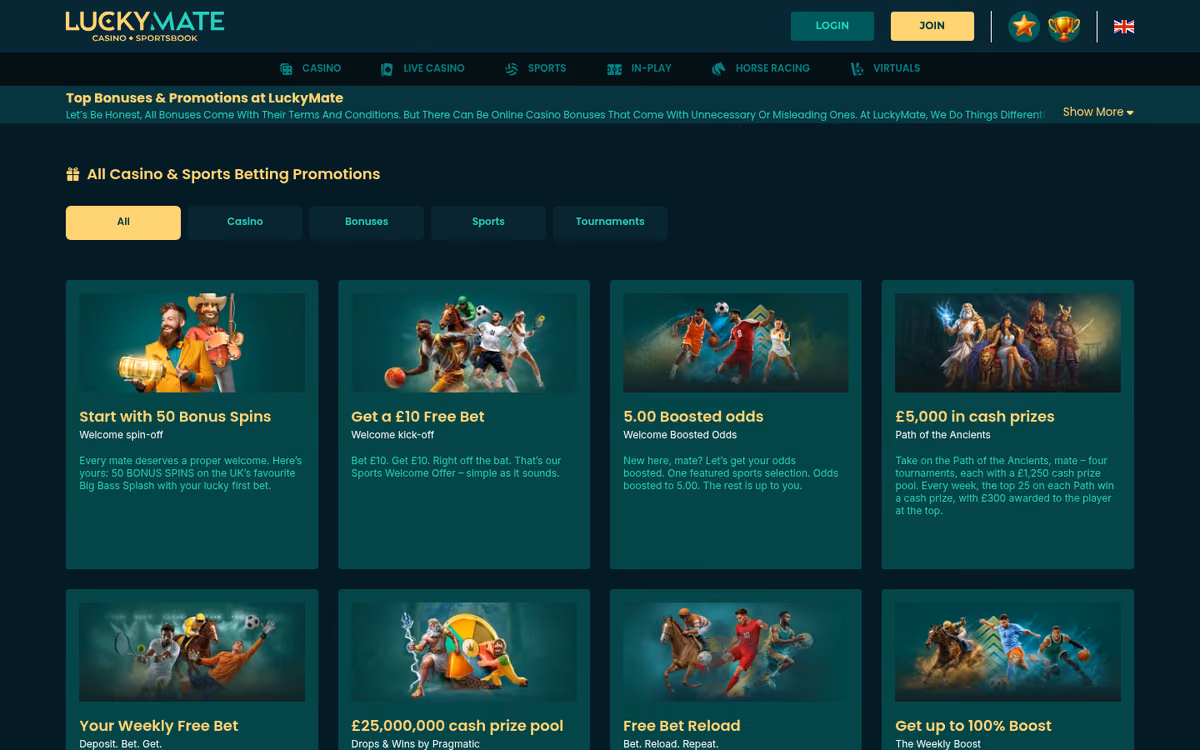The image size is (1200, 750).
Task: Filter promotions by Casino tab
Action: (x=245, y=222)
